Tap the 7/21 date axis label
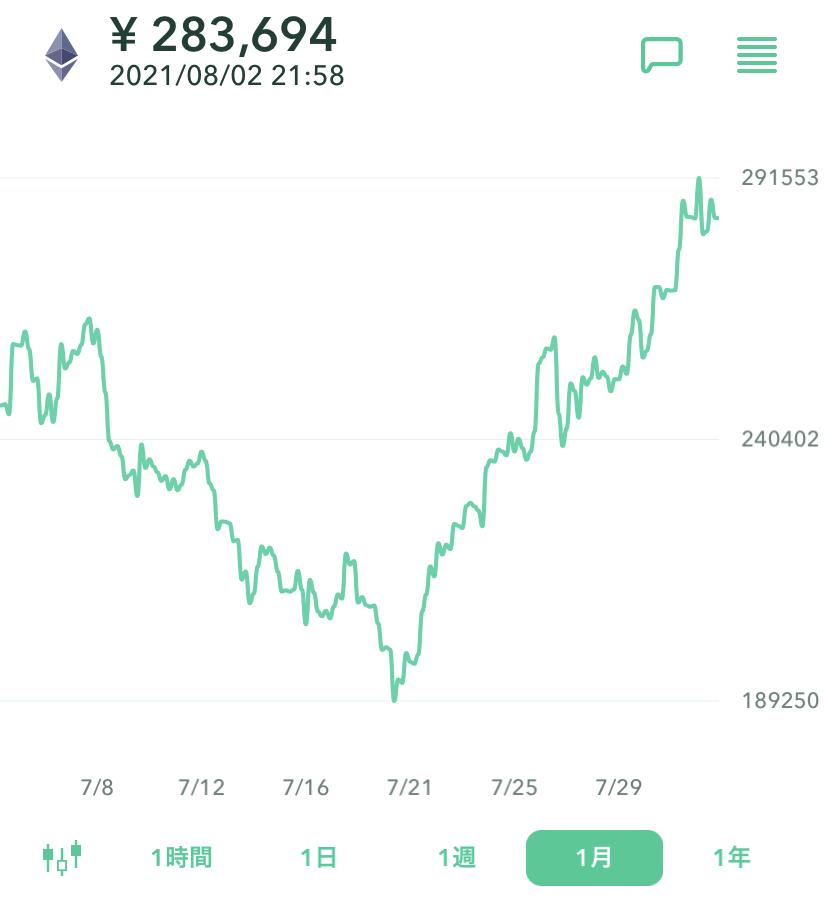825x901 pixels. [x=410, y=787]
